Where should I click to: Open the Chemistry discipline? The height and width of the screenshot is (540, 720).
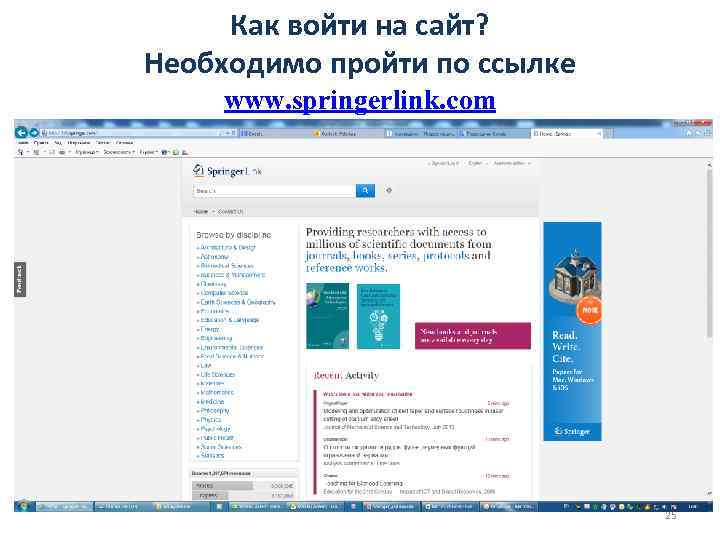213,284
